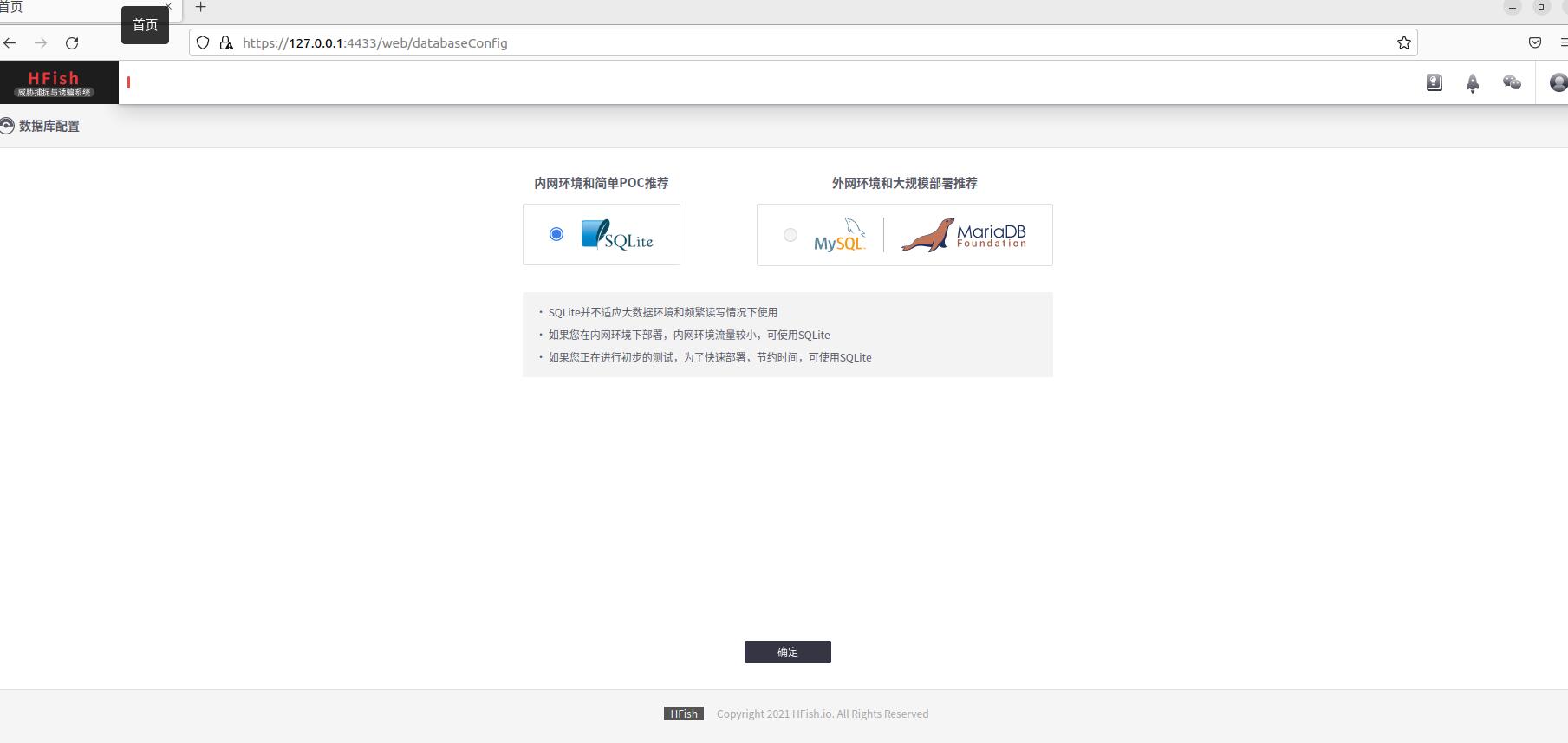Open a new browser tab

200,7
